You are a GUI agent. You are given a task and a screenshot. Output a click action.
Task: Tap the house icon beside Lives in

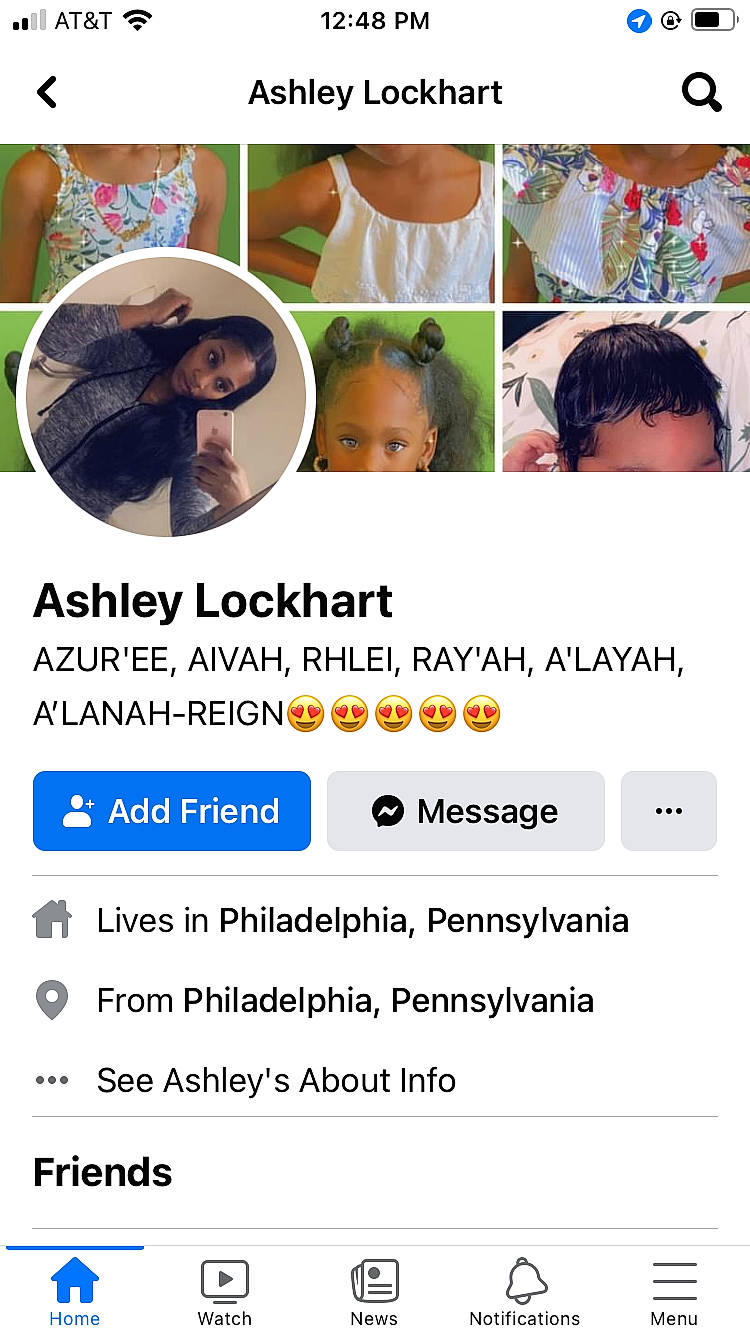[x=52, y=920]
